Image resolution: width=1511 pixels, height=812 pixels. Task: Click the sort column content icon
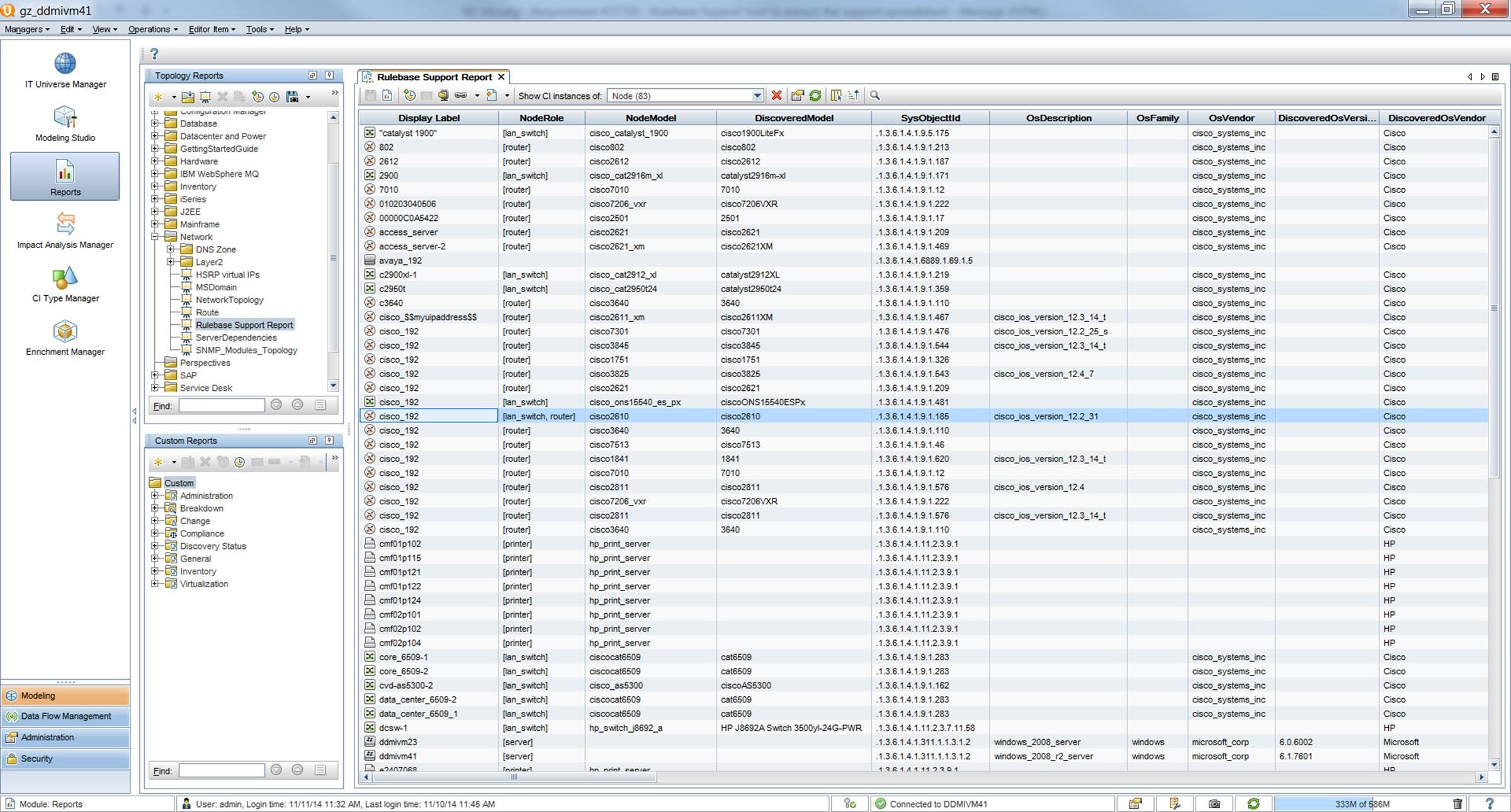(854, 96)
